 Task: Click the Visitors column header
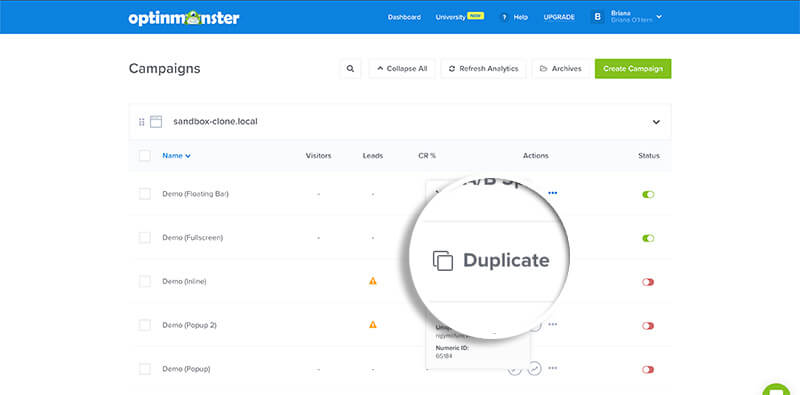click(318, 156)
